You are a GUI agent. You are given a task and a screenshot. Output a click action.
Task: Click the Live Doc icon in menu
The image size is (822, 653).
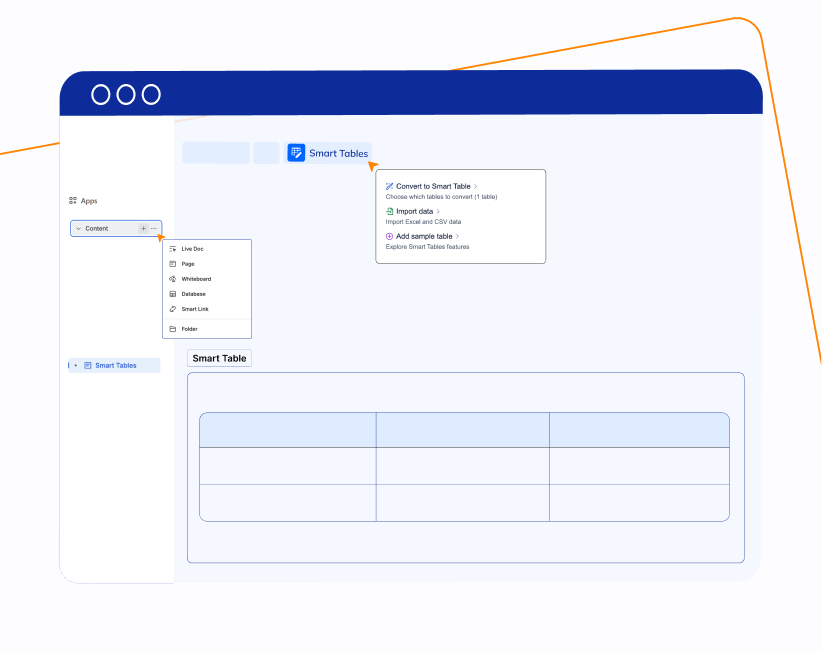173,249
